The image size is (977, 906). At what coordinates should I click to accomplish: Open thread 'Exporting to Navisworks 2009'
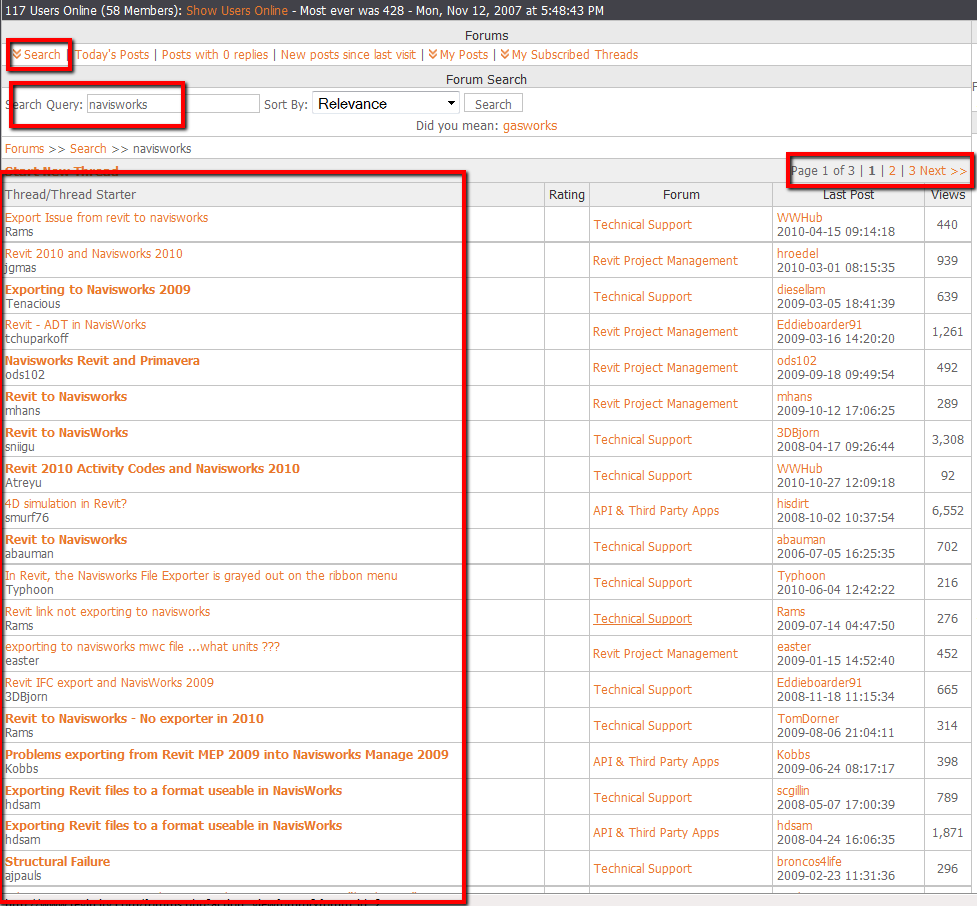coord(98,290)
